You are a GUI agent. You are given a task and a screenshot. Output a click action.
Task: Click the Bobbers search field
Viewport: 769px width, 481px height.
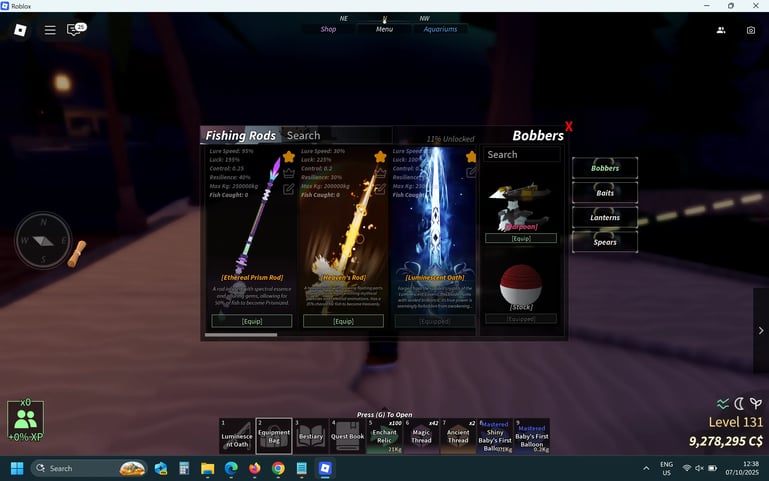[x=521, y=155]
